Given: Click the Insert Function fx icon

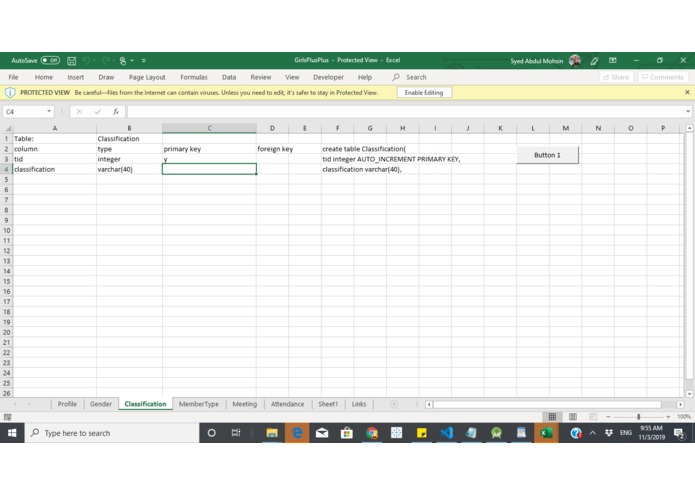Looking at the screenshot, I should [116, 112].
